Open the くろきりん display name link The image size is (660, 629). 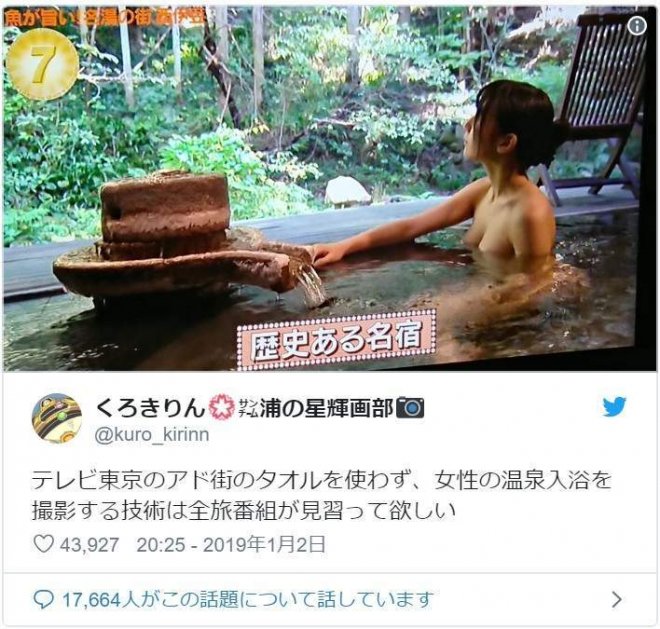pos(151,408)
